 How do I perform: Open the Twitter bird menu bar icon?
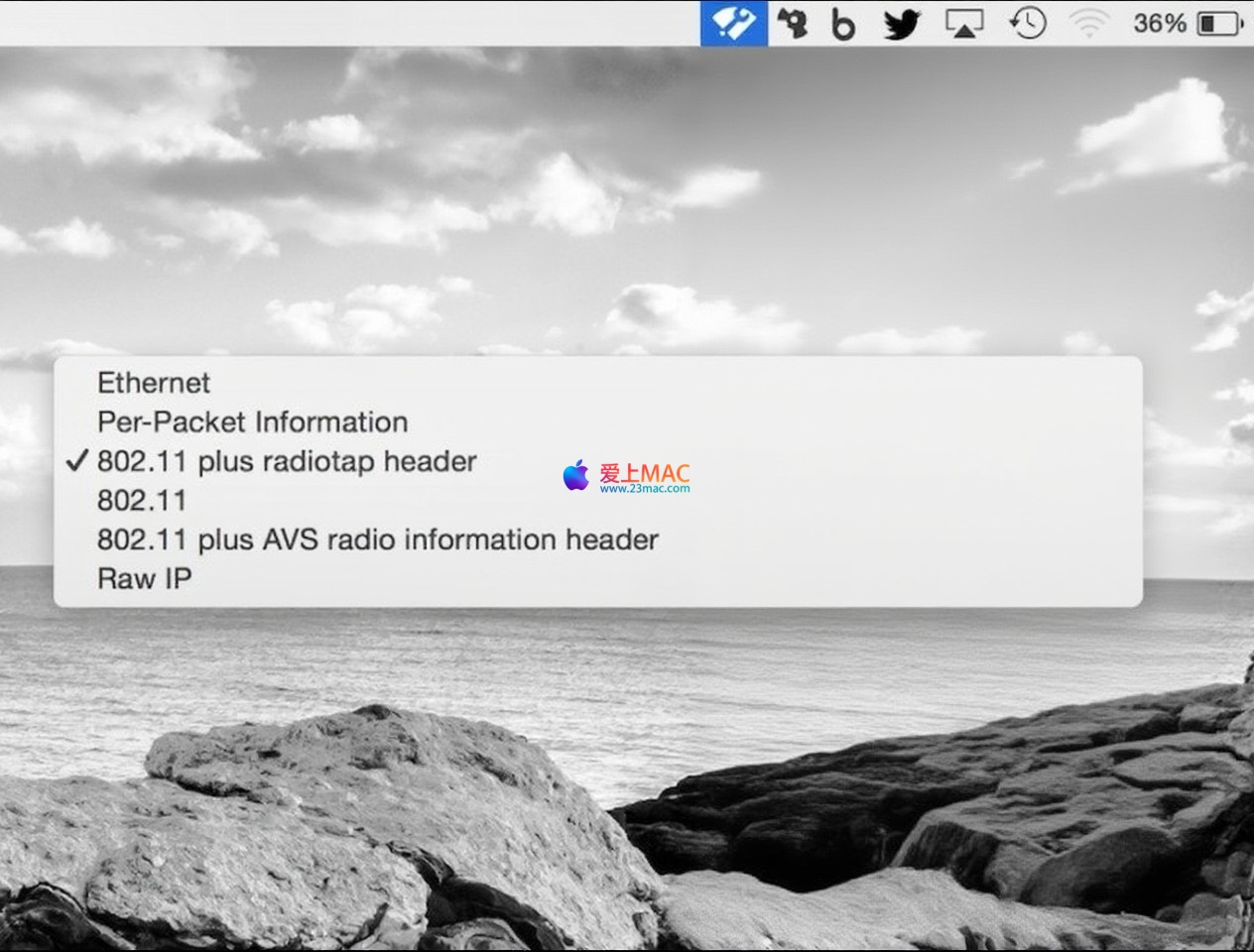coord(902,24)
